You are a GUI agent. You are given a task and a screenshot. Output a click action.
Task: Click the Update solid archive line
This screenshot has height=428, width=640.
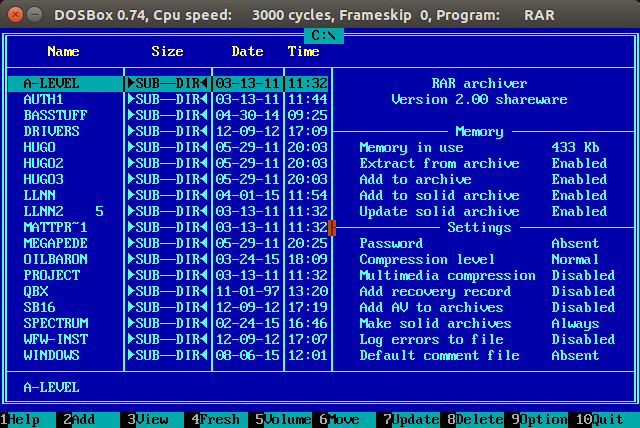483,211
